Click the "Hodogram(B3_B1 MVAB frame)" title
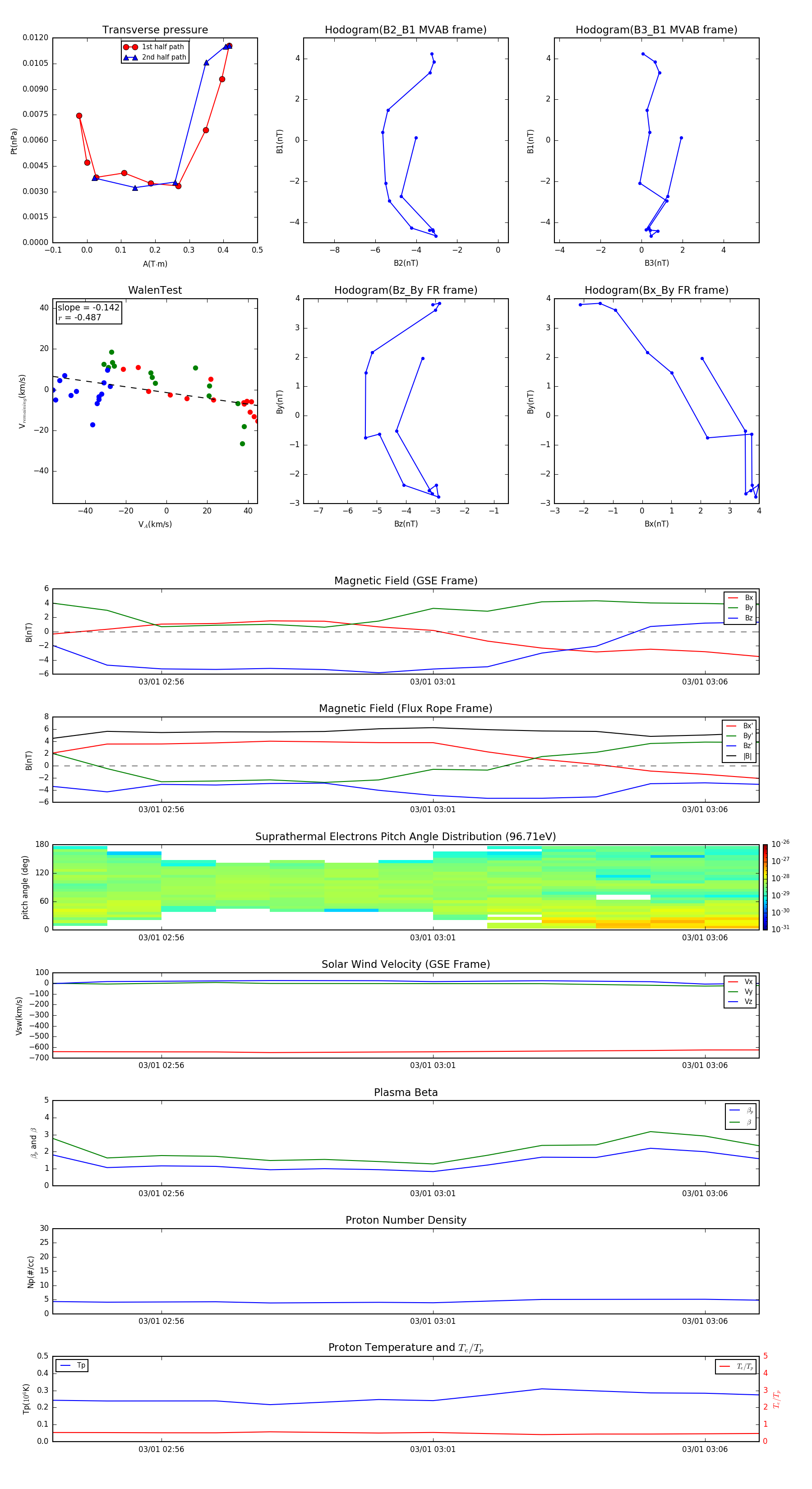 pos(656,30)
